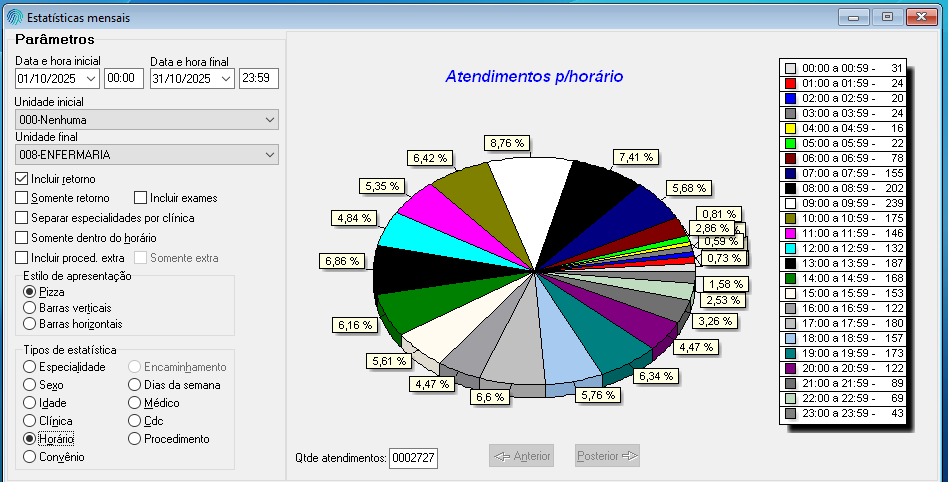Toggle the Incluir exames checkbox

coord(141,198)
